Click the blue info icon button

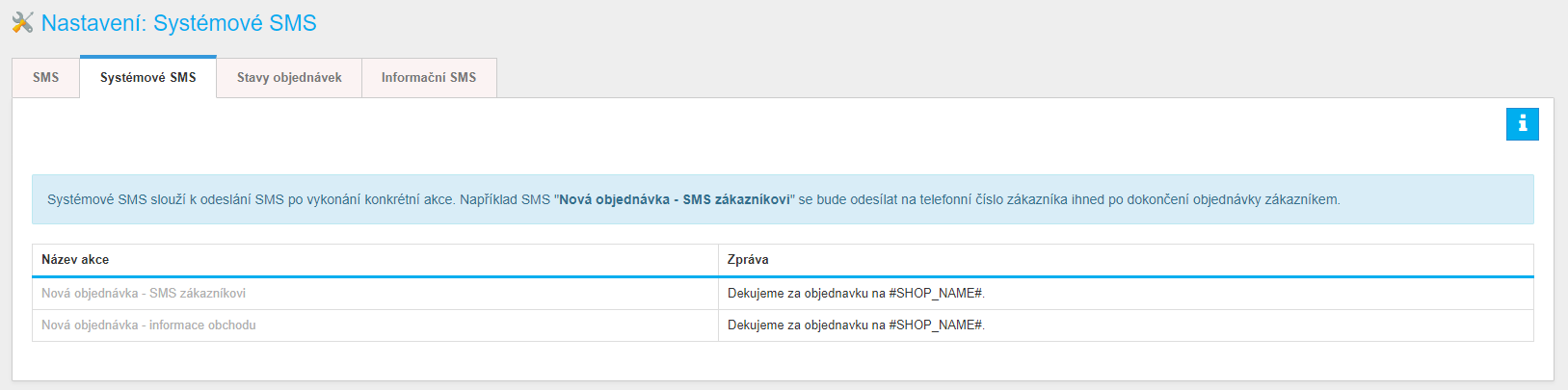click(1523, 124)
